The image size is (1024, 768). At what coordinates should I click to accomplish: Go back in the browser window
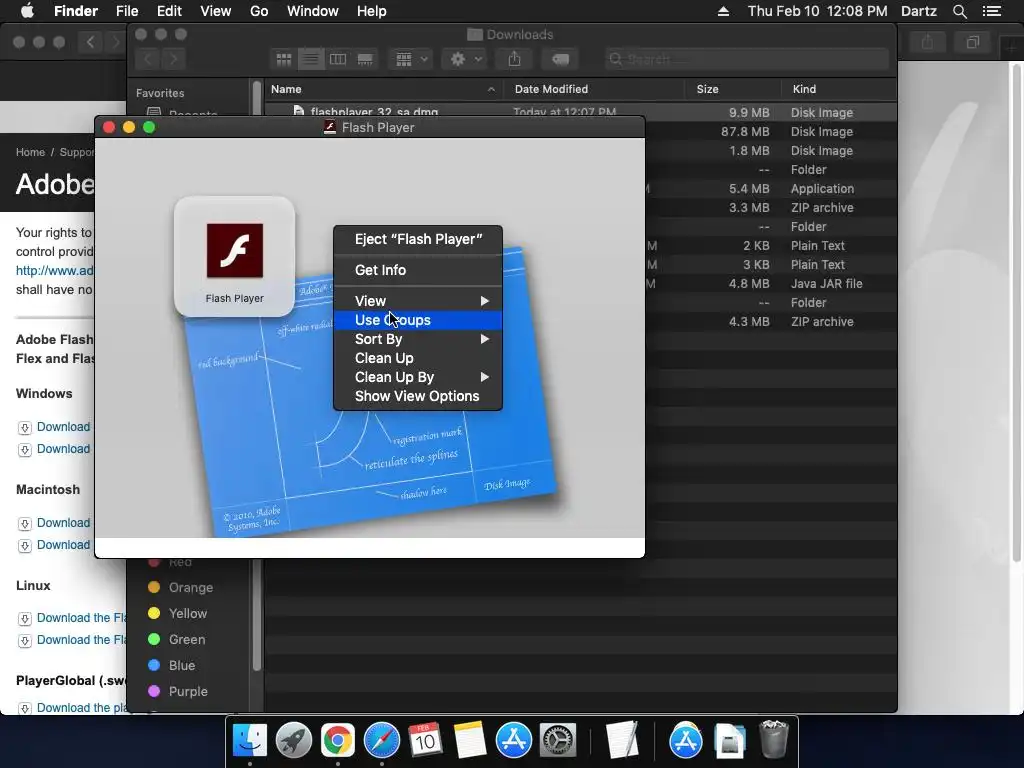[91, 42]
